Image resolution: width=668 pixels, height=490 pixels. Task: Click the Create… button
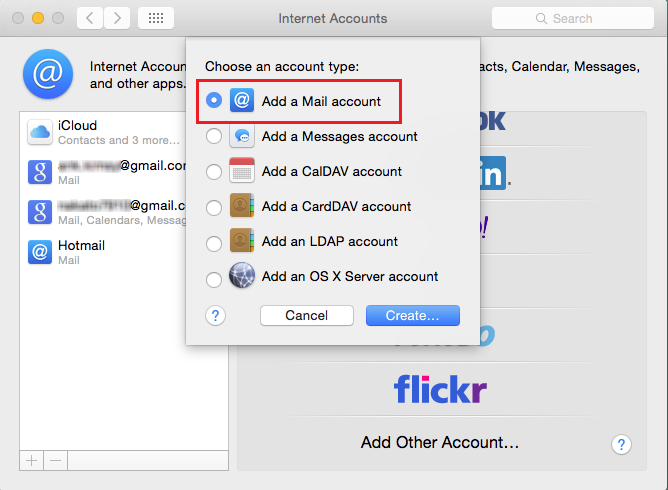click(413, 315)
